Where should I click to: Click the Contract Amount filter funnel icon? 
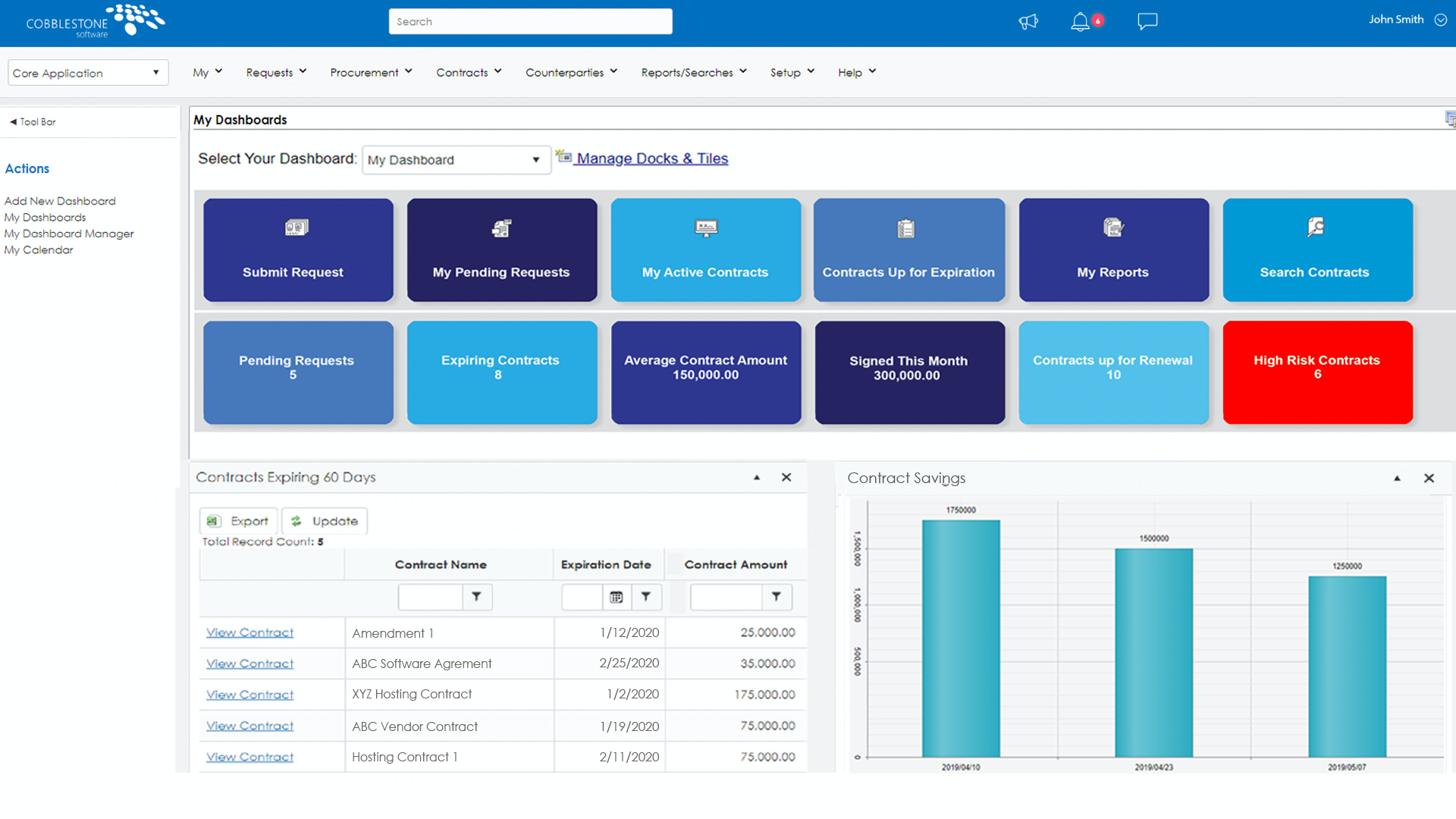(777, 597)
